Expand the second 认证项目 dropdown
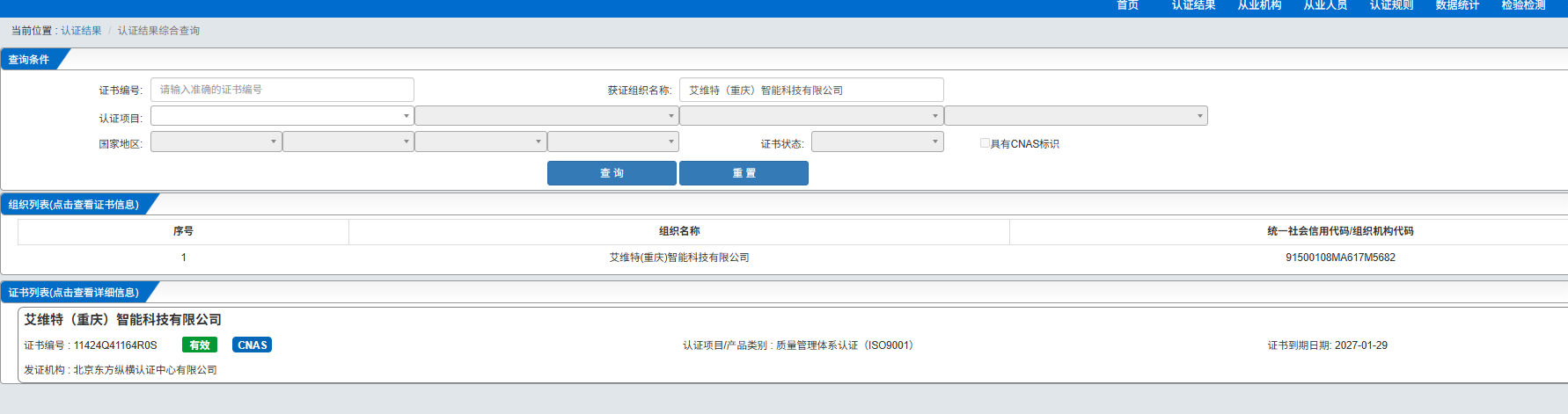 tap(546, 116)
